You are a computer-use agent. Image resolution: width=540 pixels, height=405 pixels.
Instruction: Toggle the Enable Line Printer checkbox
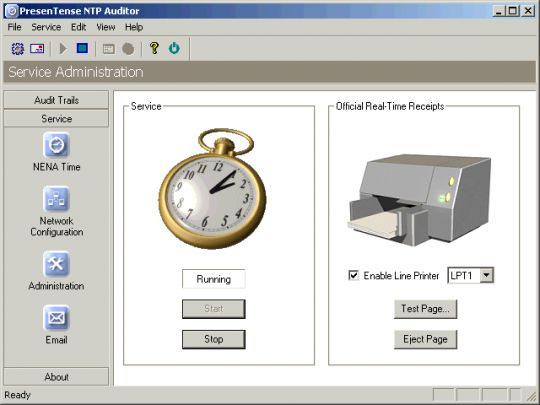pyautogui.click(x=353, y=276)
